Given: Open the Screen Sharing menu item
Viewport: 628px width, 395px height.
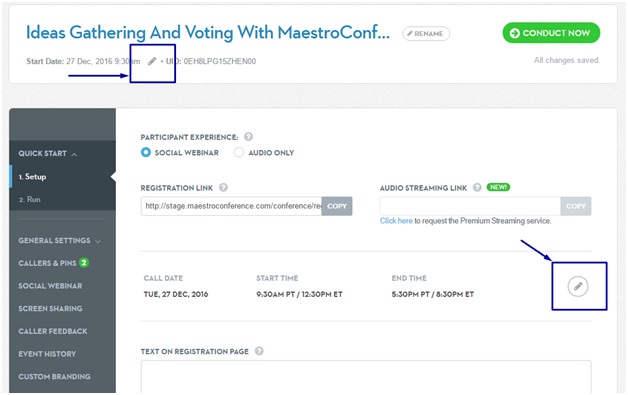Looking at the screenshot, I should [50, 308].
